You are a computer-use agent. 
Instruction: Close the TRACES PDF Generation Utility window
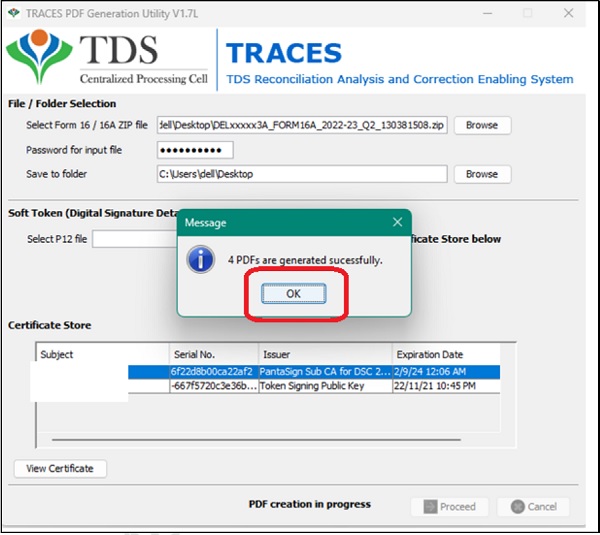point(569,13)
